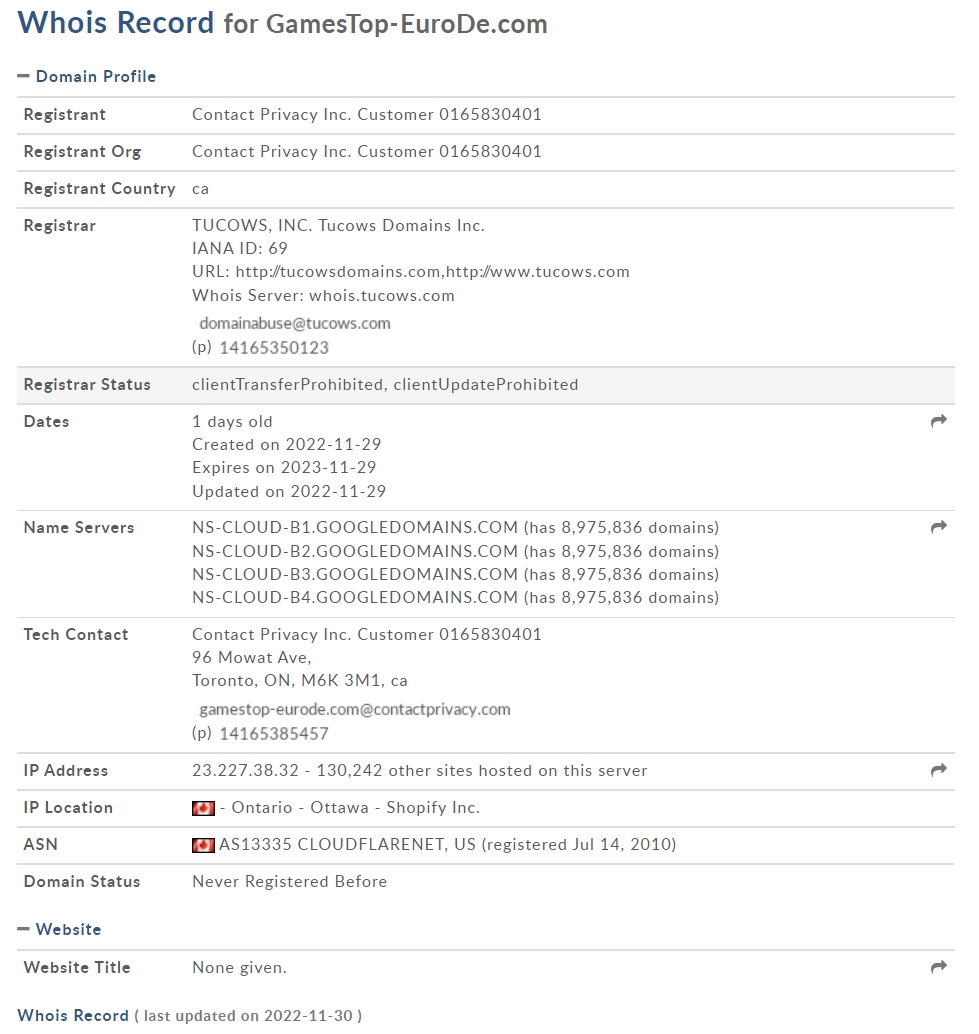Click the domainabuse@tucows.com email address
The image size is (979, 1034).
point(295,323)
